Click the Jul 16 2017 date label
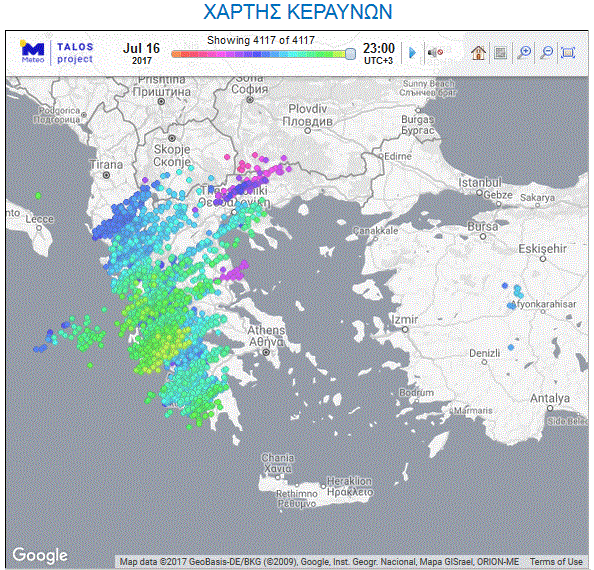594x570 pixels. (x=141, y=53)
